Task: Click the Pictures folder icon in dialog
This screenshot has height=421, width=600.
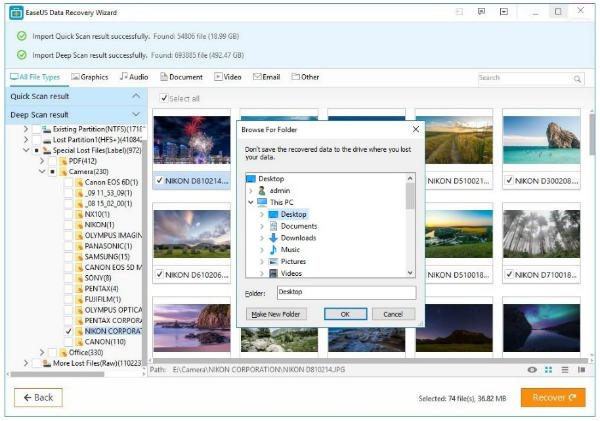Action: point(273,261)
